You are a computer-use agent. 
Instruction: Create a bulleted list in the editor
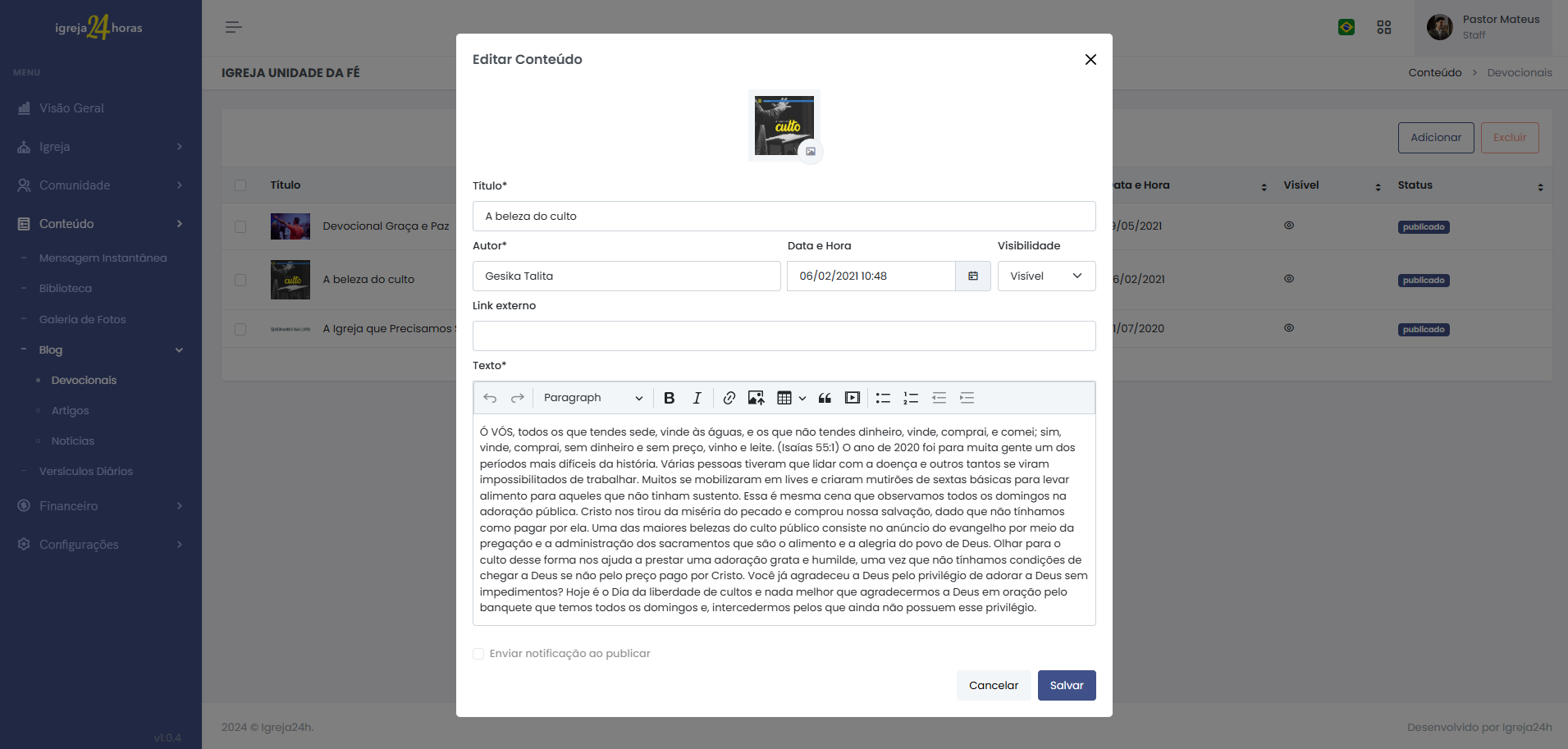pyautogui.click(x=883, y=398)
